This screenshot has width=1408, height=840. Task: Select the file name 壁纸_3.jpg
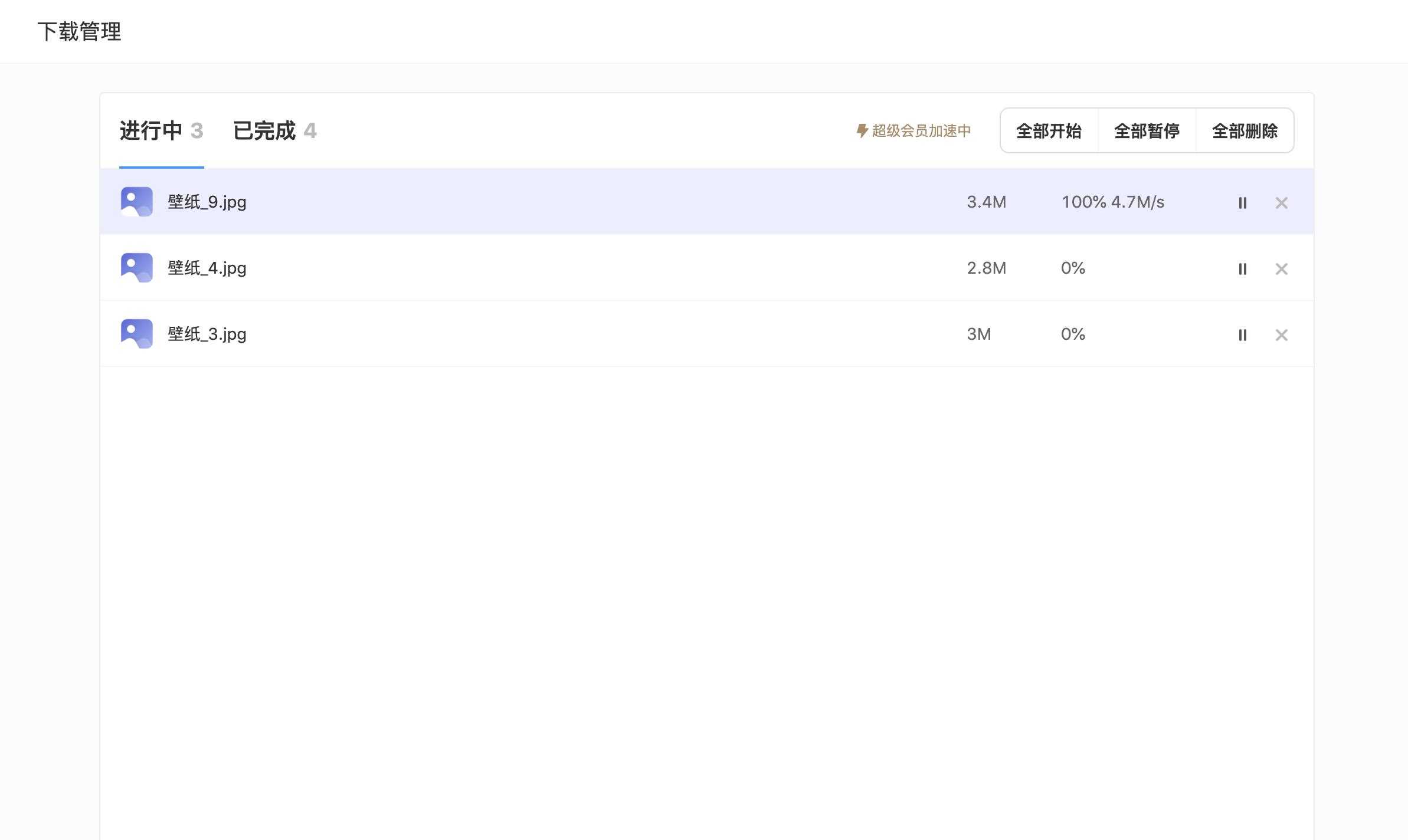tap(207, 334)
